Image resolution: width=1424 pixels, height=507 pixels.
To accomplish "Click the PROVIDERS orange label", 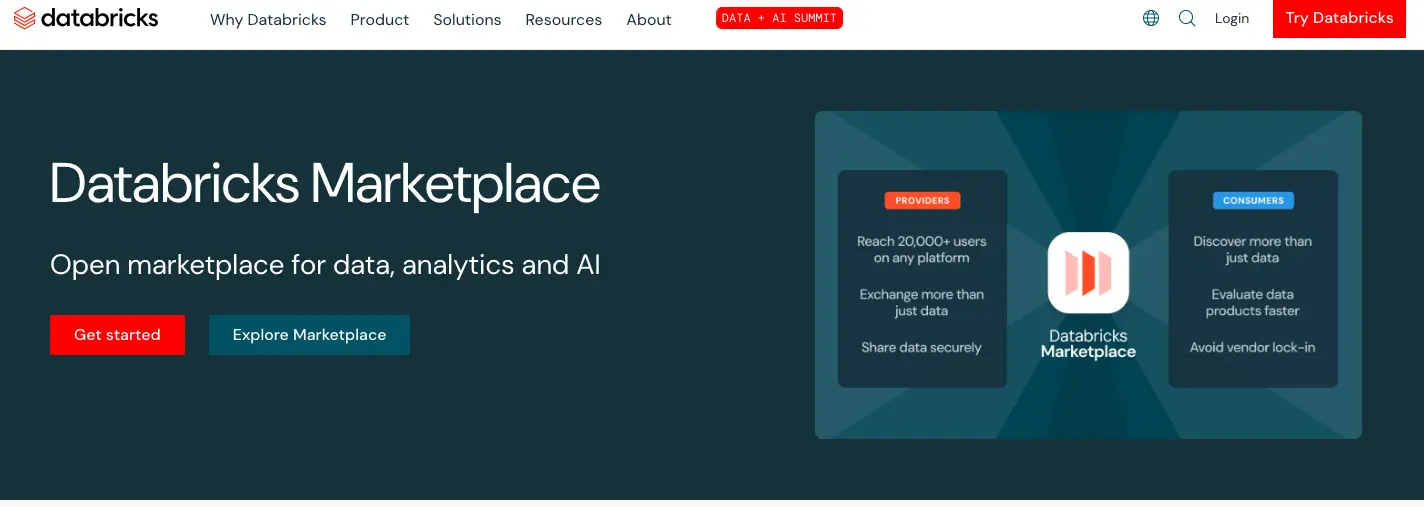I will [922, 200].
